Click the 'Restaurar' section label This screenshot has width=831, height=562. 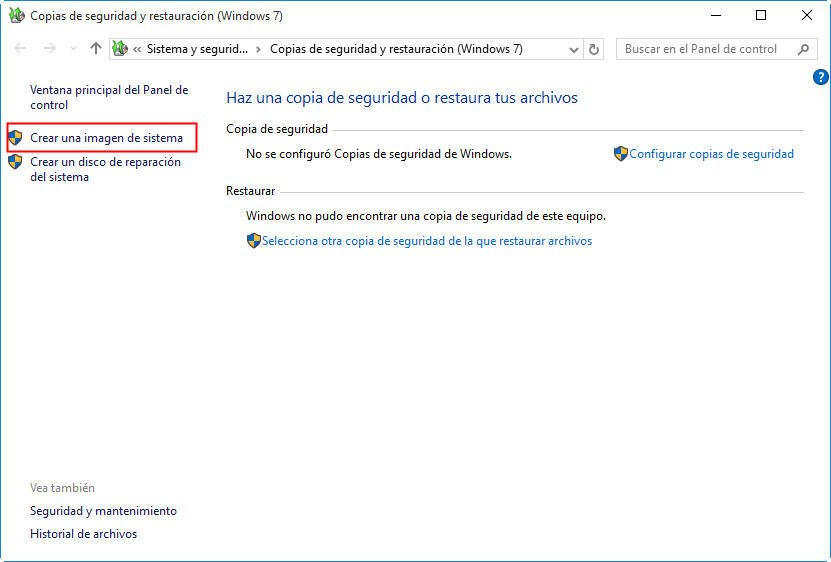click(x=251, y=191)
